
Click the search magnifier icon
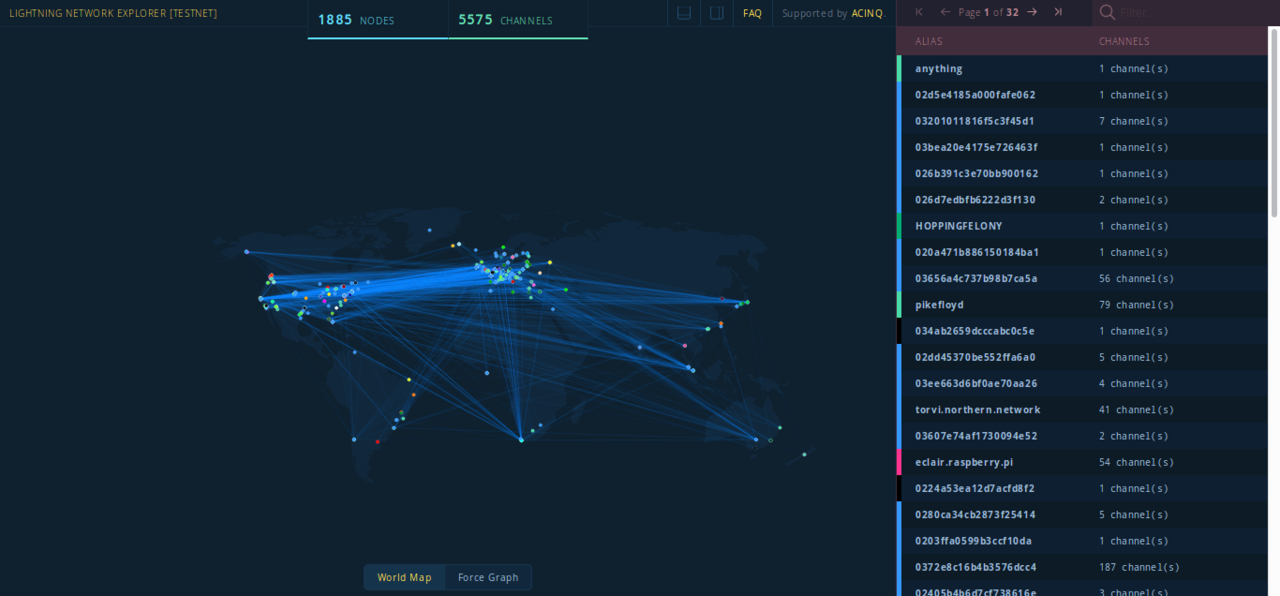click(1107, 12)
